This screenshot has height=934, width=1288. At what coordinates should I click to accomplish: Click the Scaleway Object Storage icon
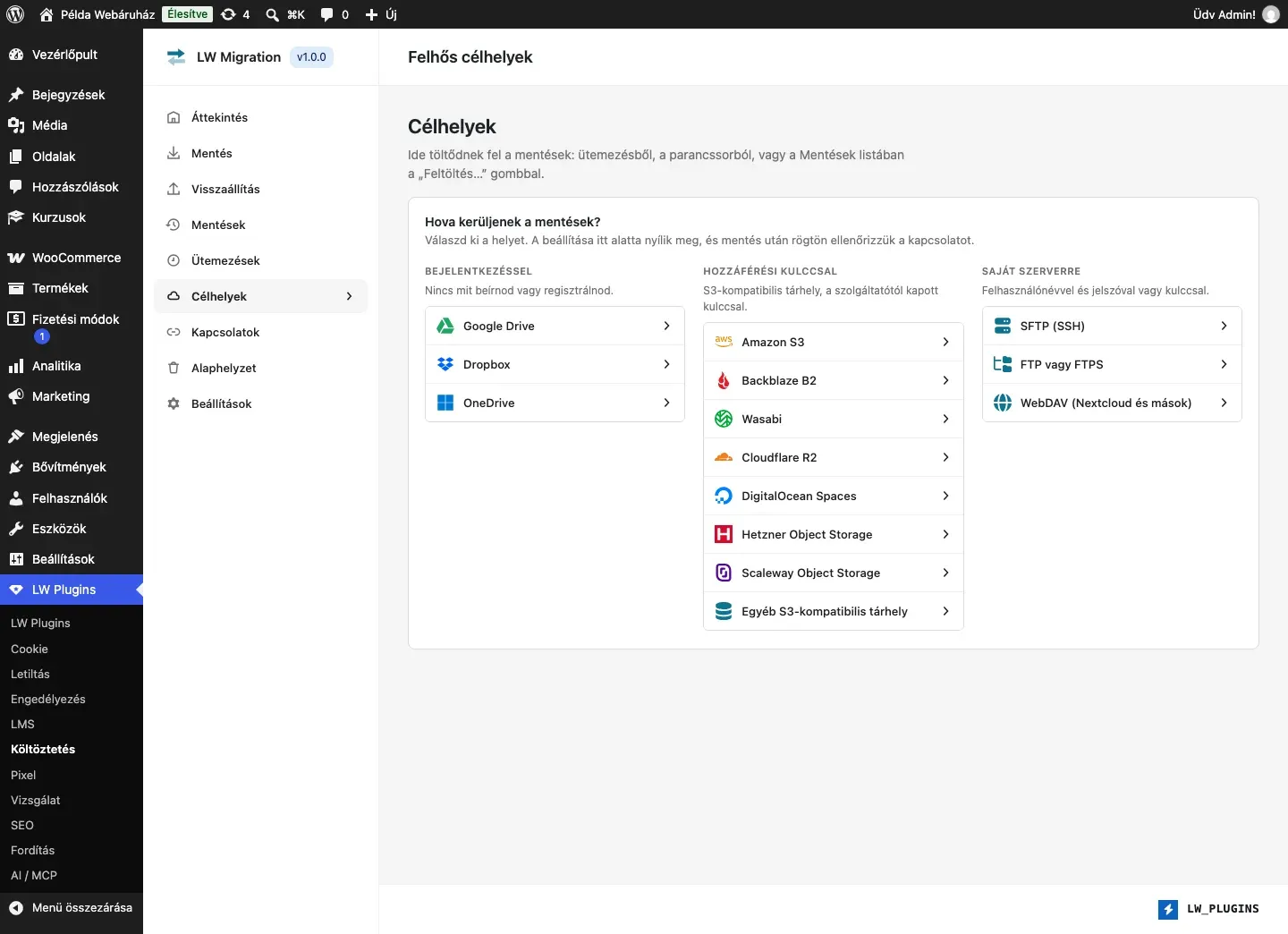point(724,573)
